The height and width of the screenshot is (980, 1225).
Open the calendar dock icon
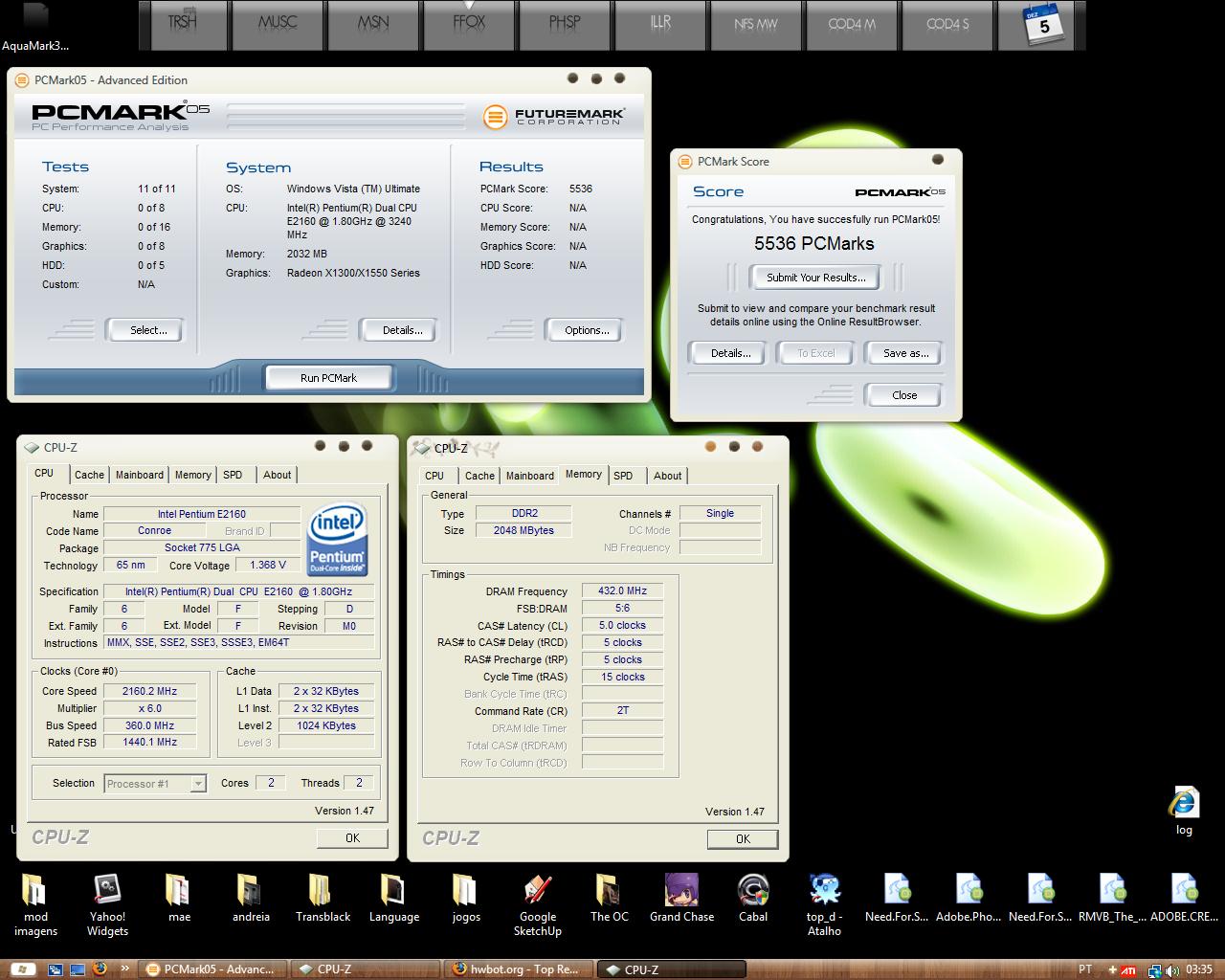1042,24
